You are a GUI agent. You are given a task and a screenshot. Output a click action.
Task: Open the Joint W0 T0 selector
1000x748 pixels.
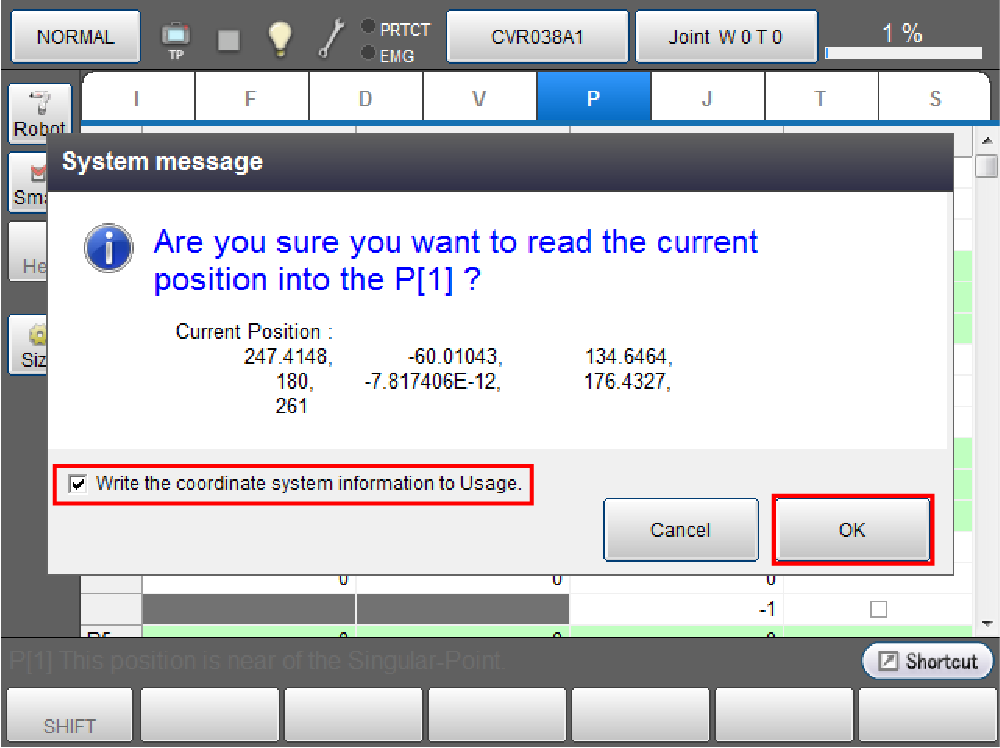point(726,38)
